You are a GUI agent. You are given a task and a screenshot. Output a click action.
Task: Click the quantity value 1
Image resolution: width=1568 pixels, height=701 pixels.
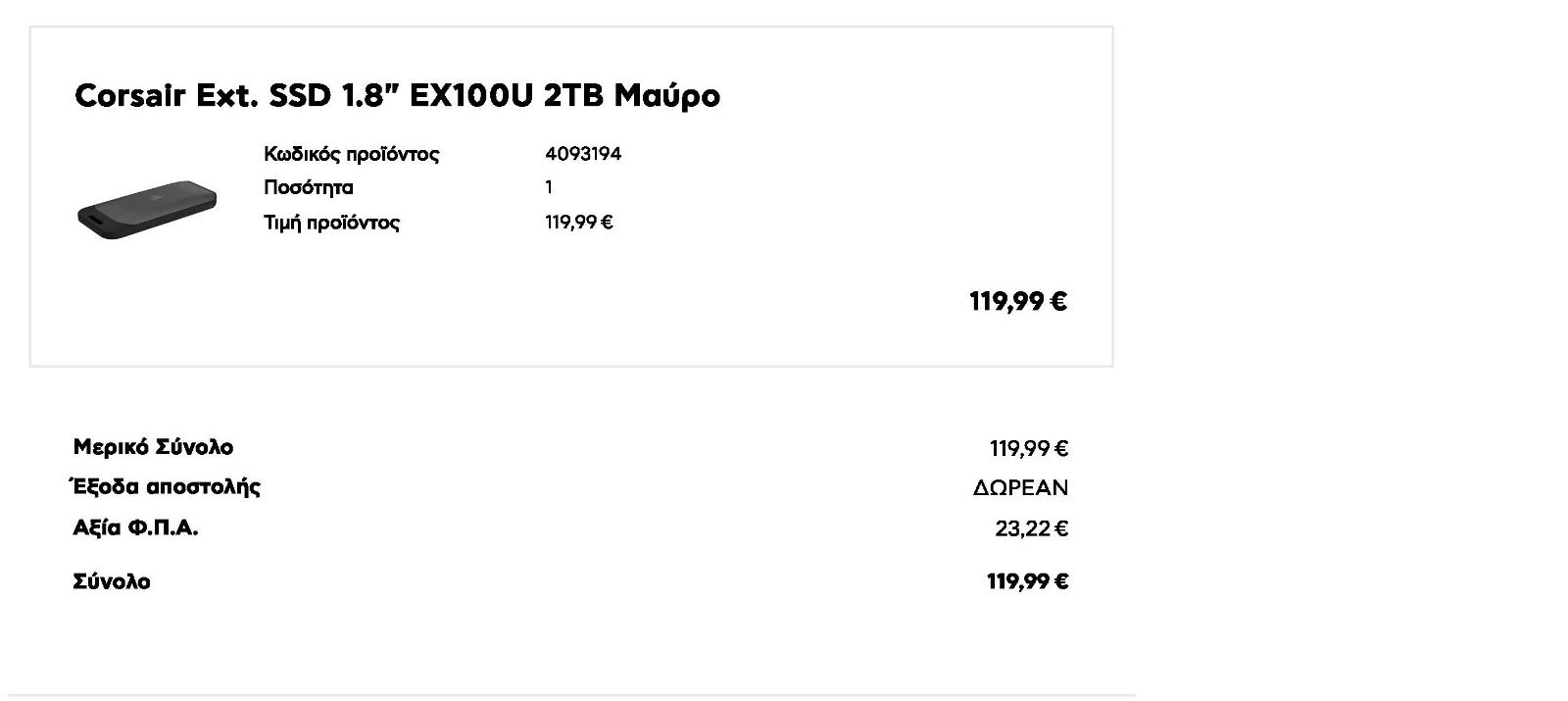(x=549, y=187)
